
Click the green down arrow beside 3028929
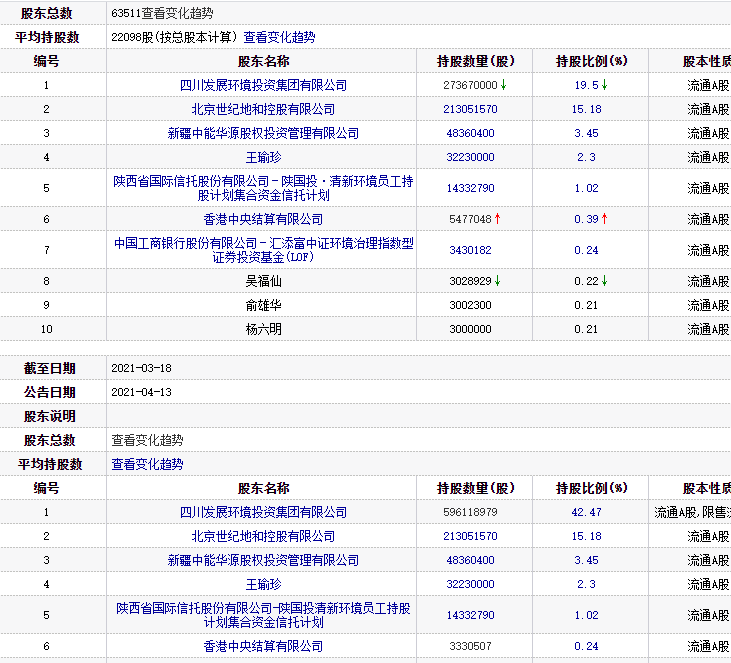tap(497, 281)
